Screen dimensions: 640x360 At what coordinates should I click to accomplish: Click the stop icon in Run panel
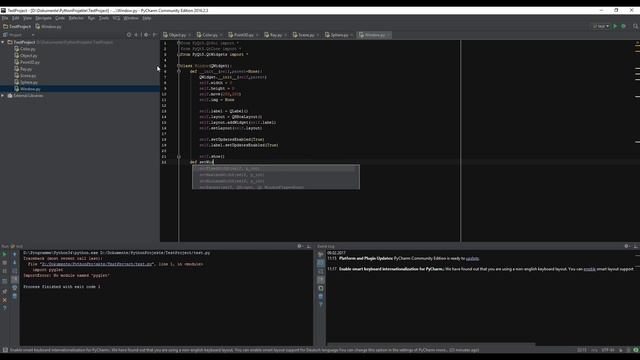(x=5, y=263)
